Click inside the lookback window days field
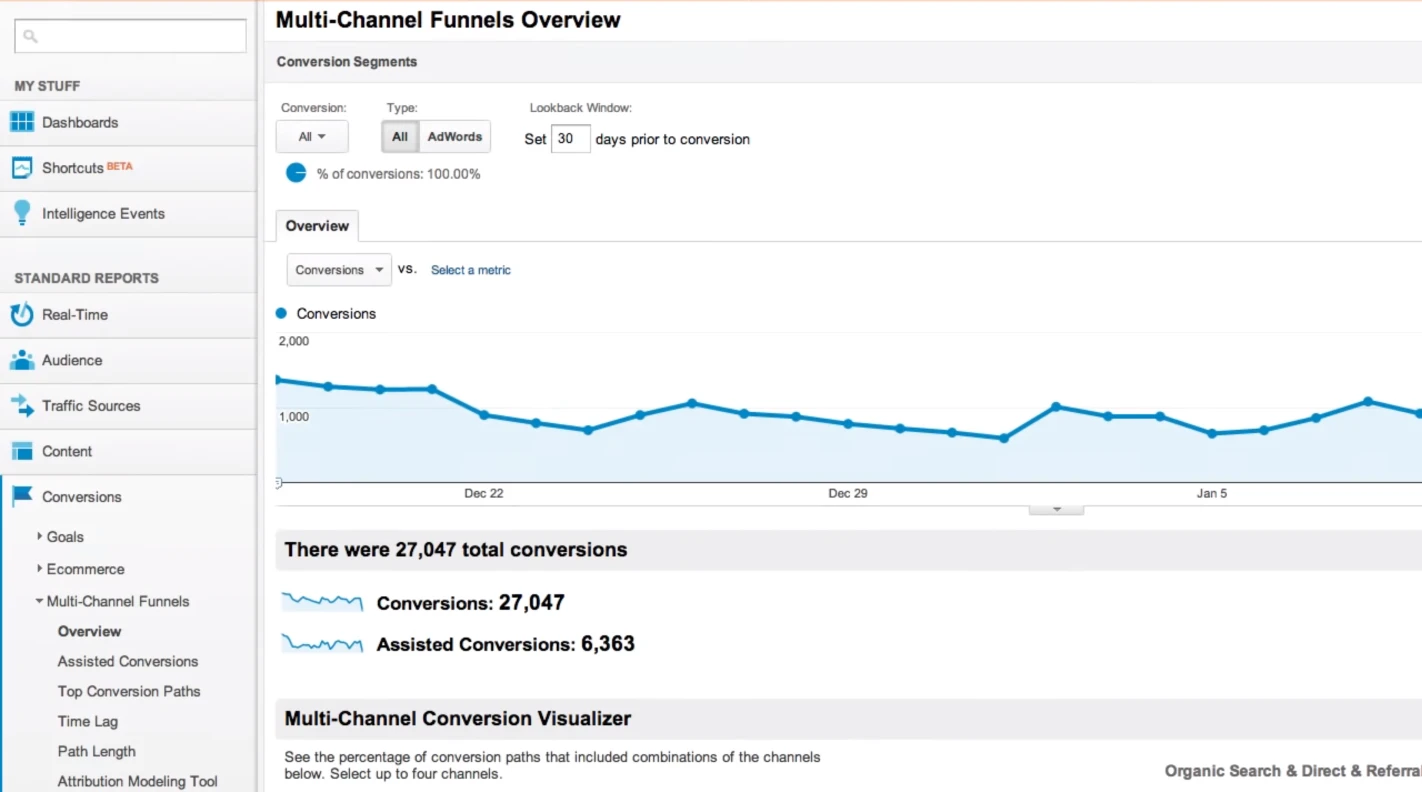Screen dimensions: 1422x792 point(569,139)
